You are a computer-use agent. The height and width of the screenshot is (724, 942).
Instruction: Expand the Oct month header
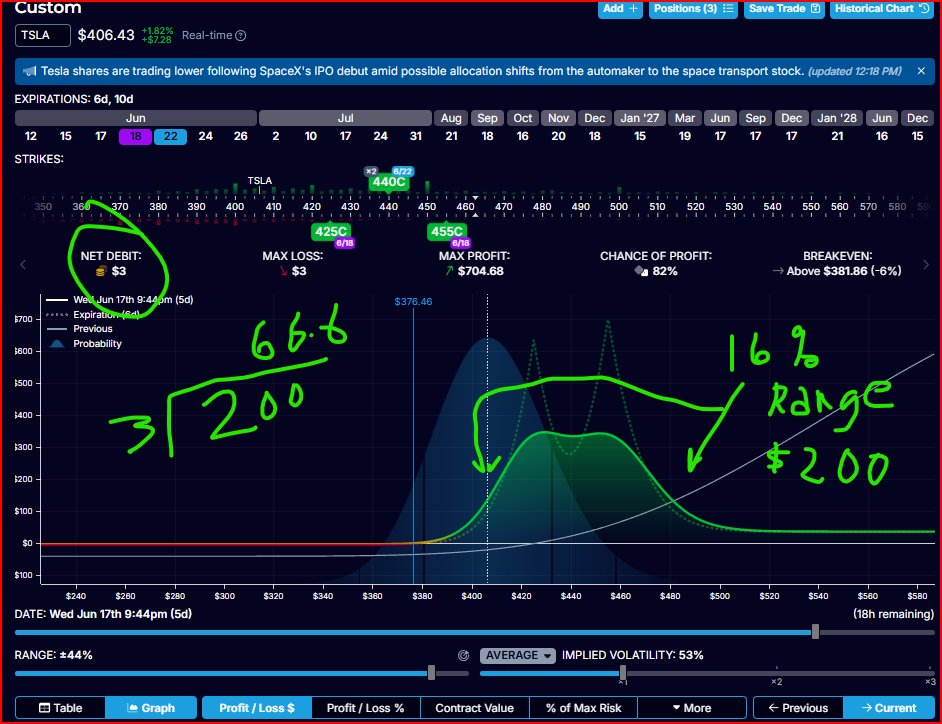coord(523,118)
